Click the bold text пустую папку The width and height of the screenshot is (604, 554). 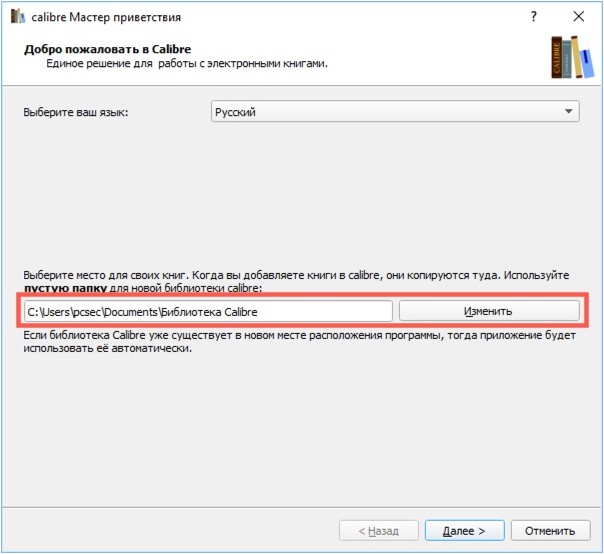65,288
